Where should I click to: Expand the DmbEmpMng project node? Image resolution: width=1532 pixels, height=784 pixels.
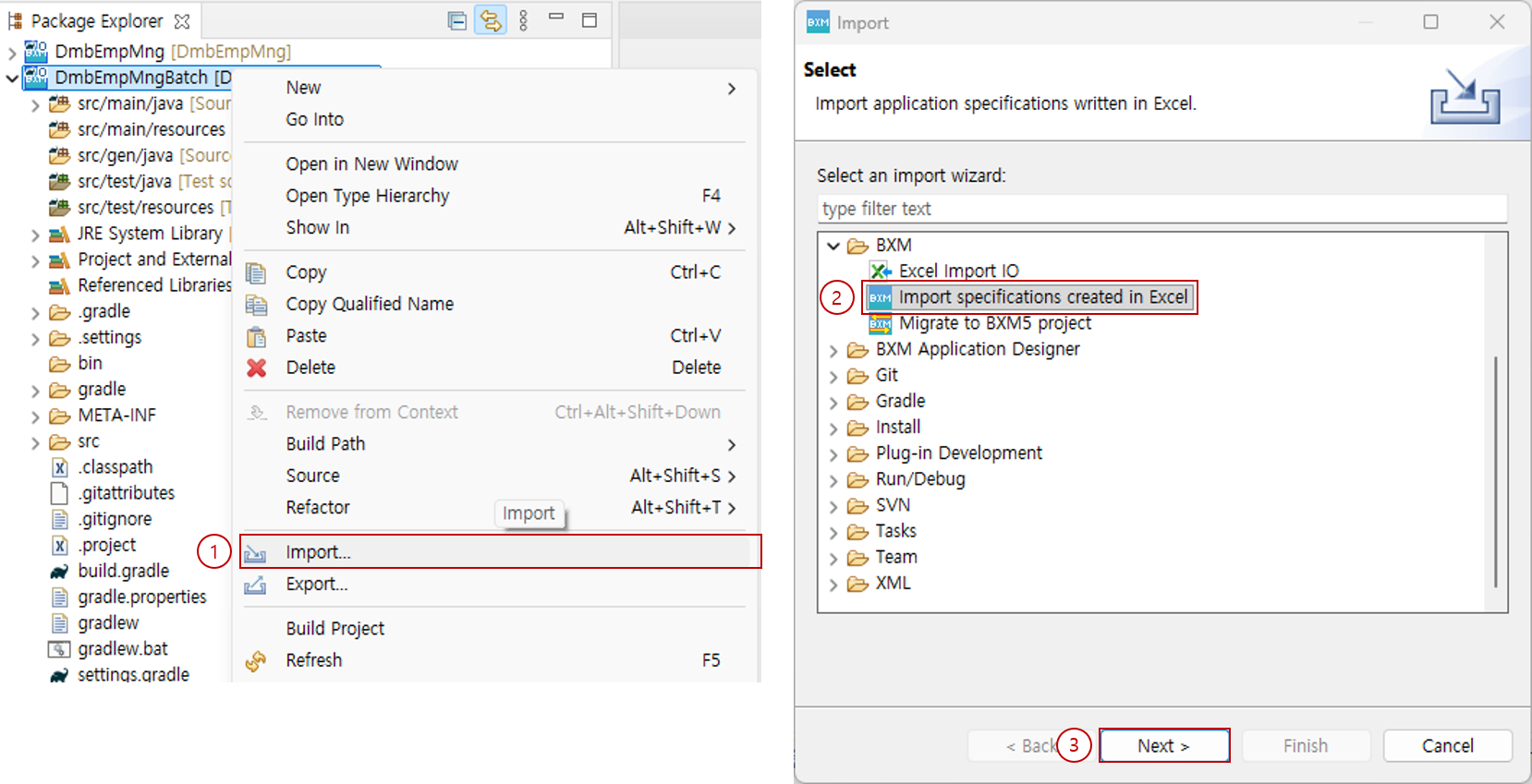[12, 53]
